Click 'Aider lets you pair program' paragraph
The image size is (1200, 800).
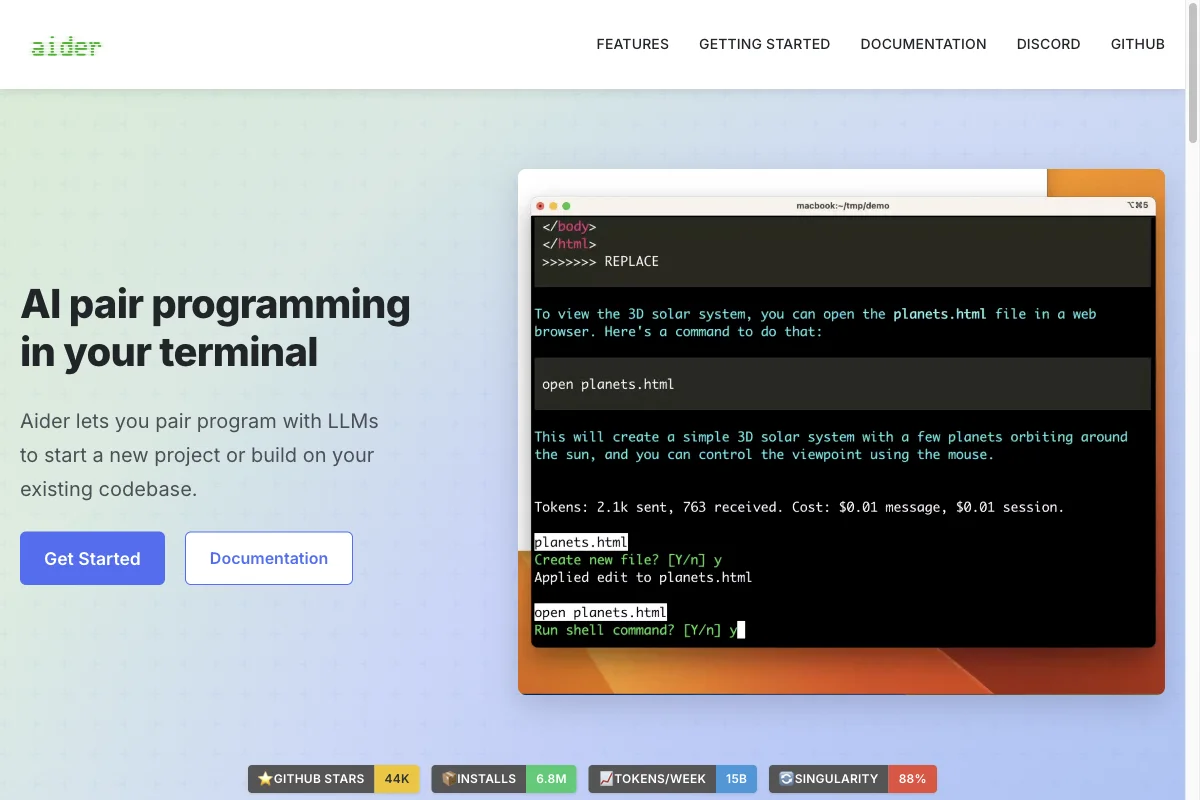200,455
